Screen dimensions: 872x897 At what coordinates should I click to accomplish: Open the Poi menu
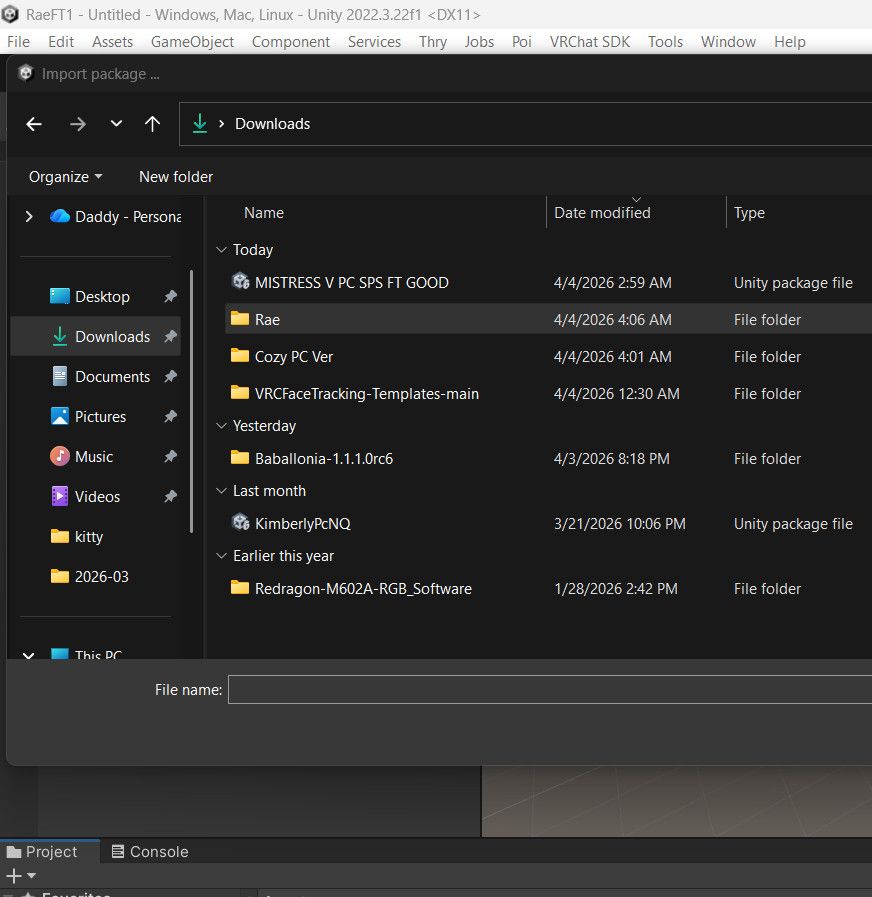[x=521, y=42]
